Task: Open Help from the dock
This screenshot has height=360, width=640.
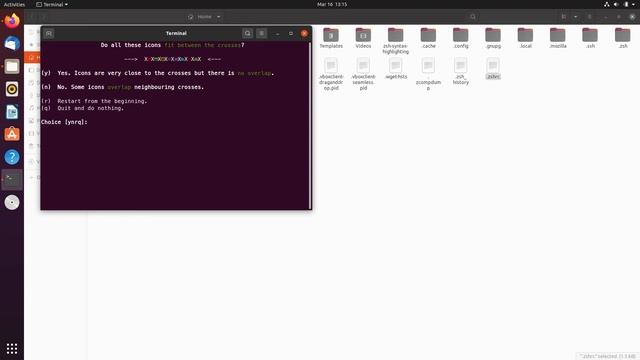Action: click(x=12, y=157)
